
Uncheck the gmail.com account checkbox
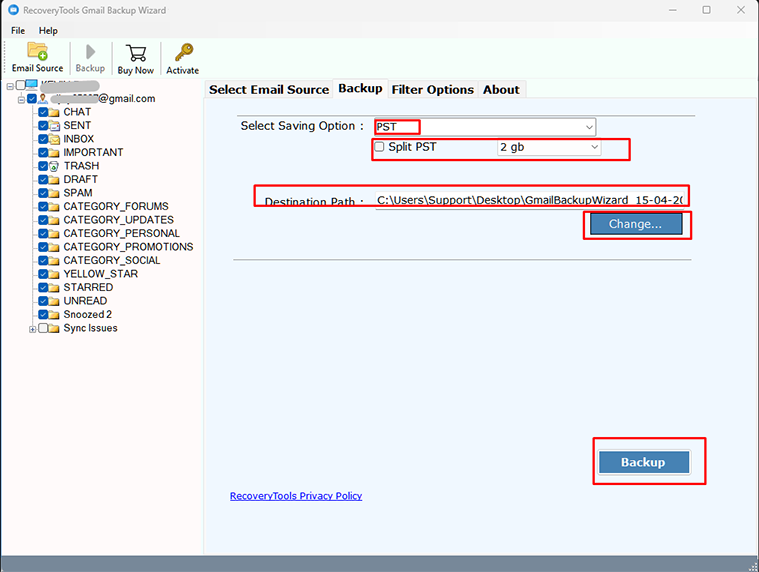[32, 99]
